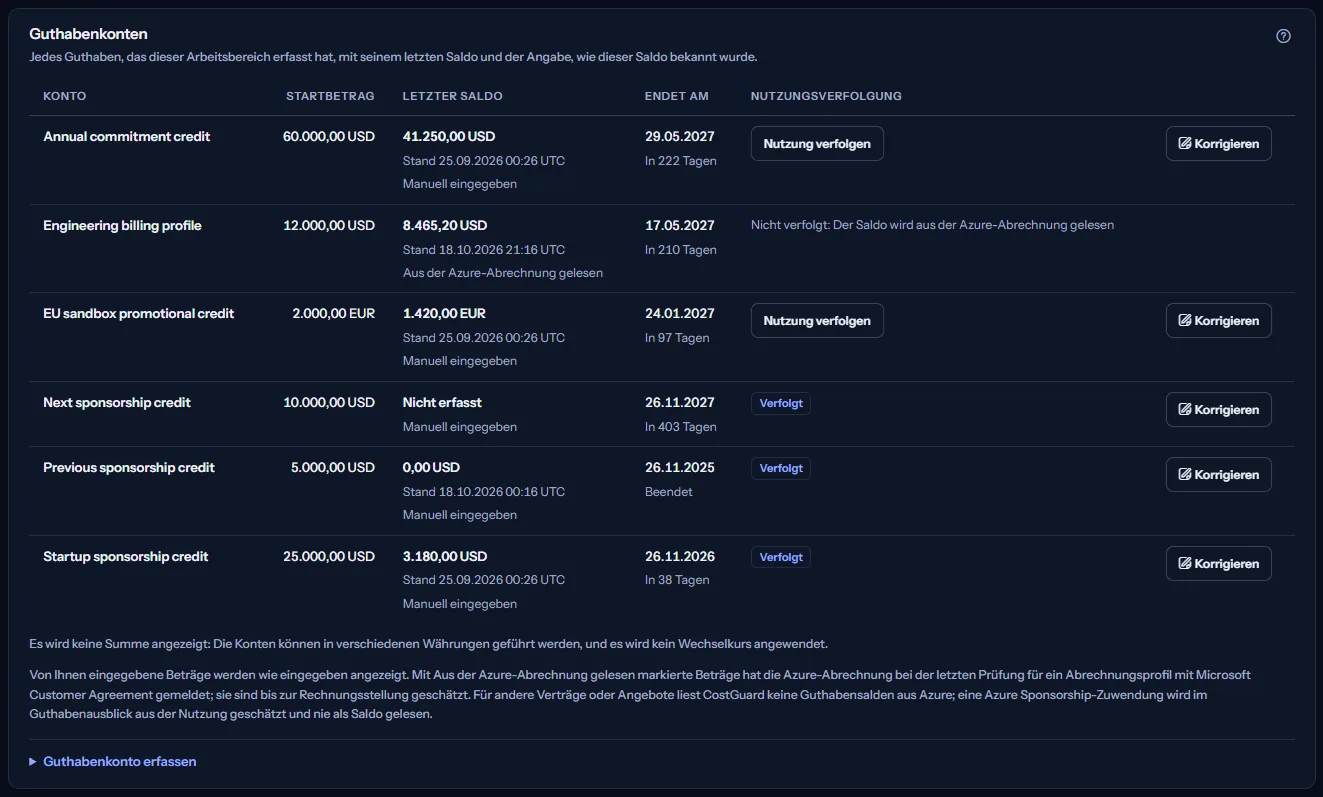Image resolution: width=1323 pixels, height=797 pixels.
Task: Click the LETZTER SALDO column header
Action: (453, 97)
